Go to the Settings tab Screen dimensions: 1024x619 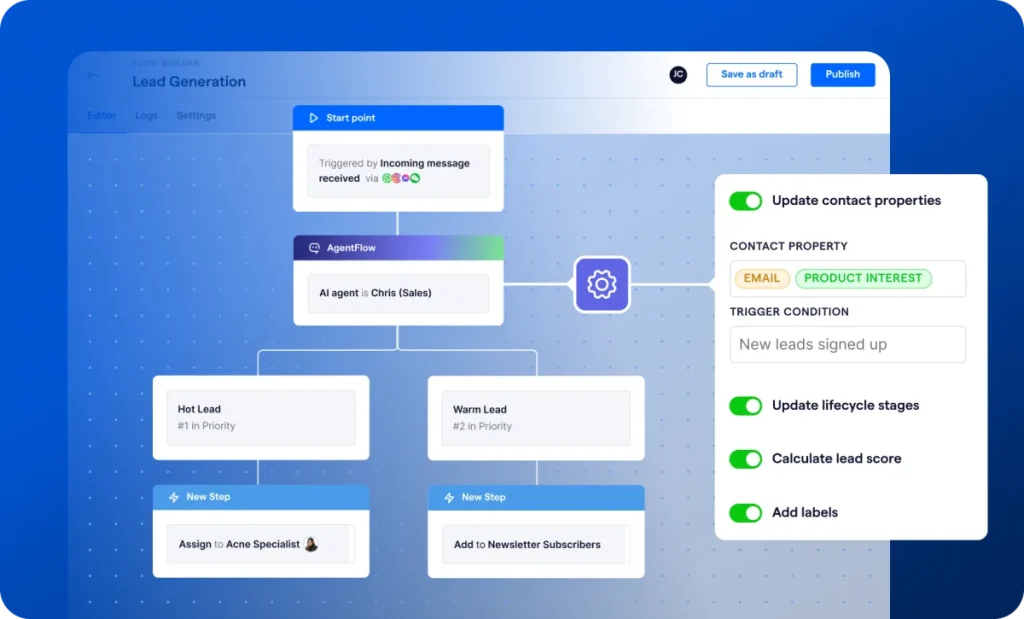[196, 116]
